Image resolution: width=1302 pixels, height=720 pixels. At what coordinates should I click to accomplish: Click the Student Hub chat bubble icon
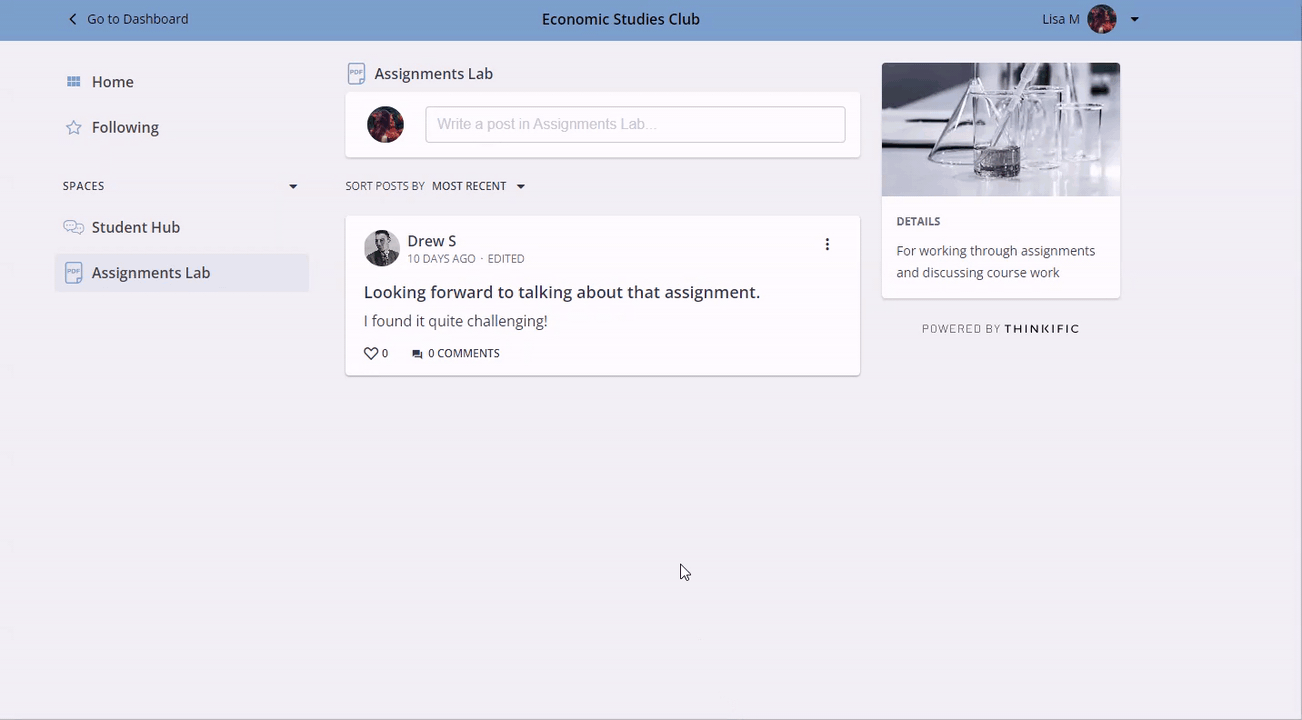[73, 227]
